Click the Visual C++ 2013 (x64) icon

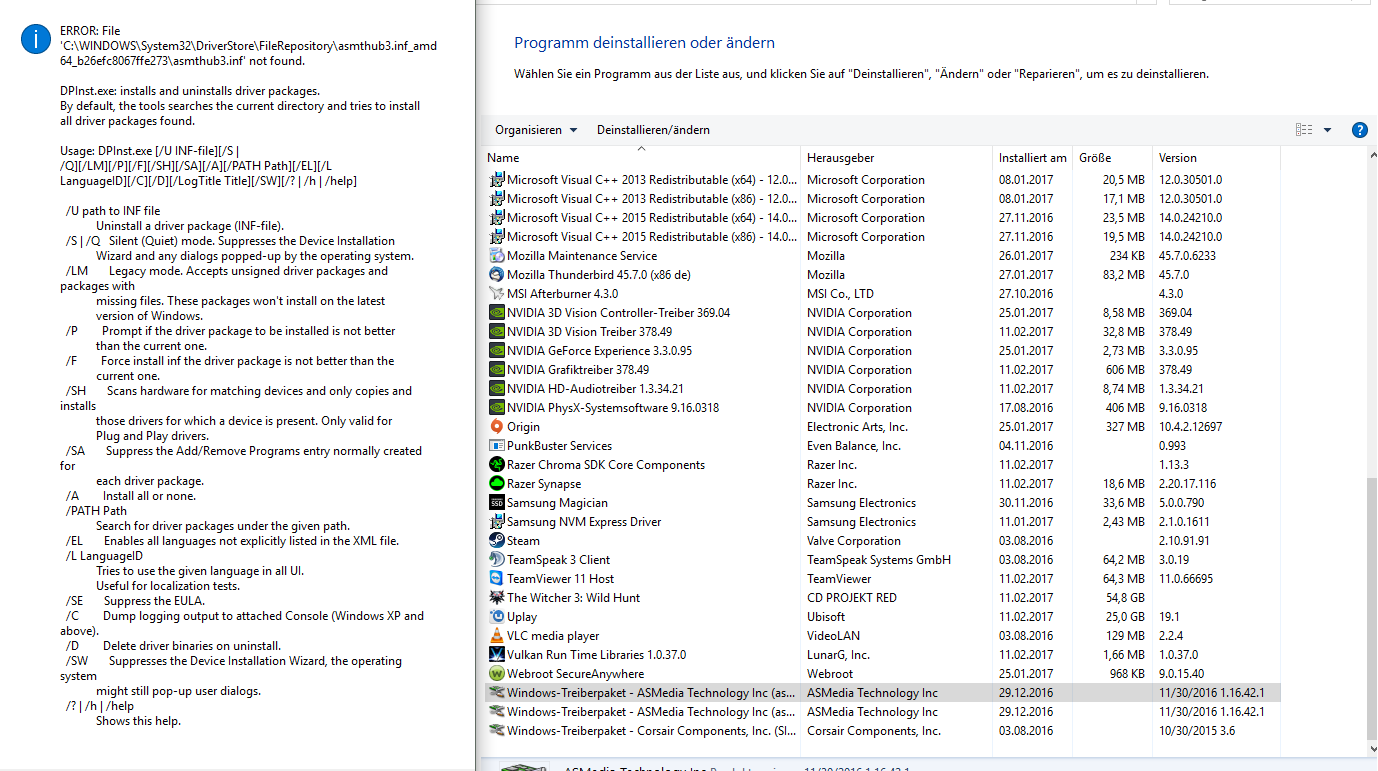(497, 180)
